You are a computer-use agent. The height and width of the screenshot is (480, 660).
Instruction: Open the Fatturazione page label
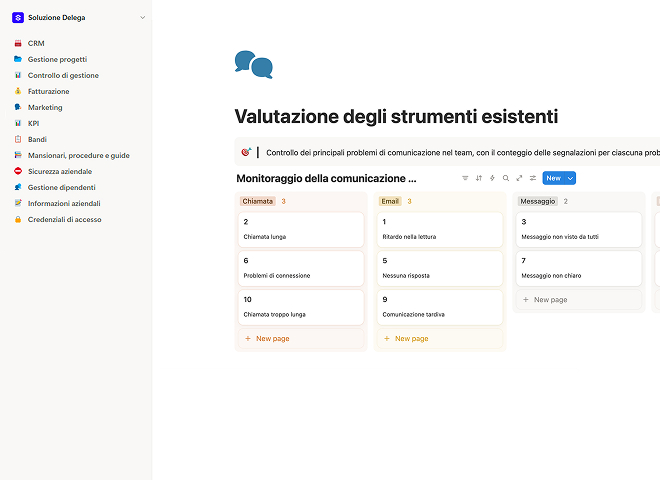(x=48, y=91)
